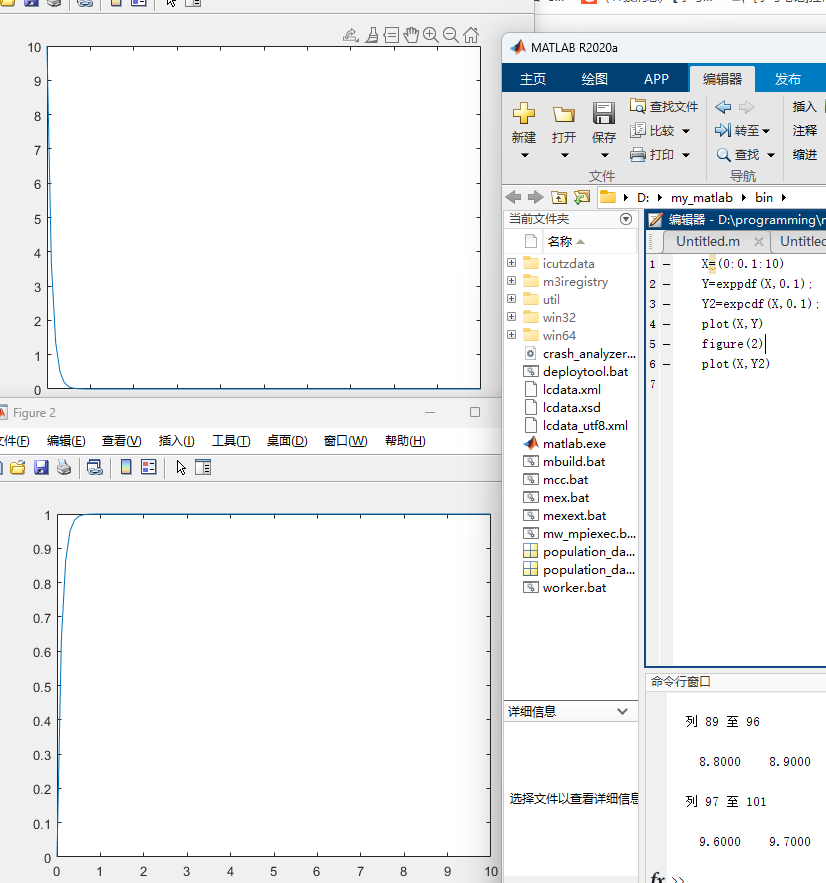826x883 pixels.
Task: Click the 注释 button in ribbon
Action: point(804,131)
